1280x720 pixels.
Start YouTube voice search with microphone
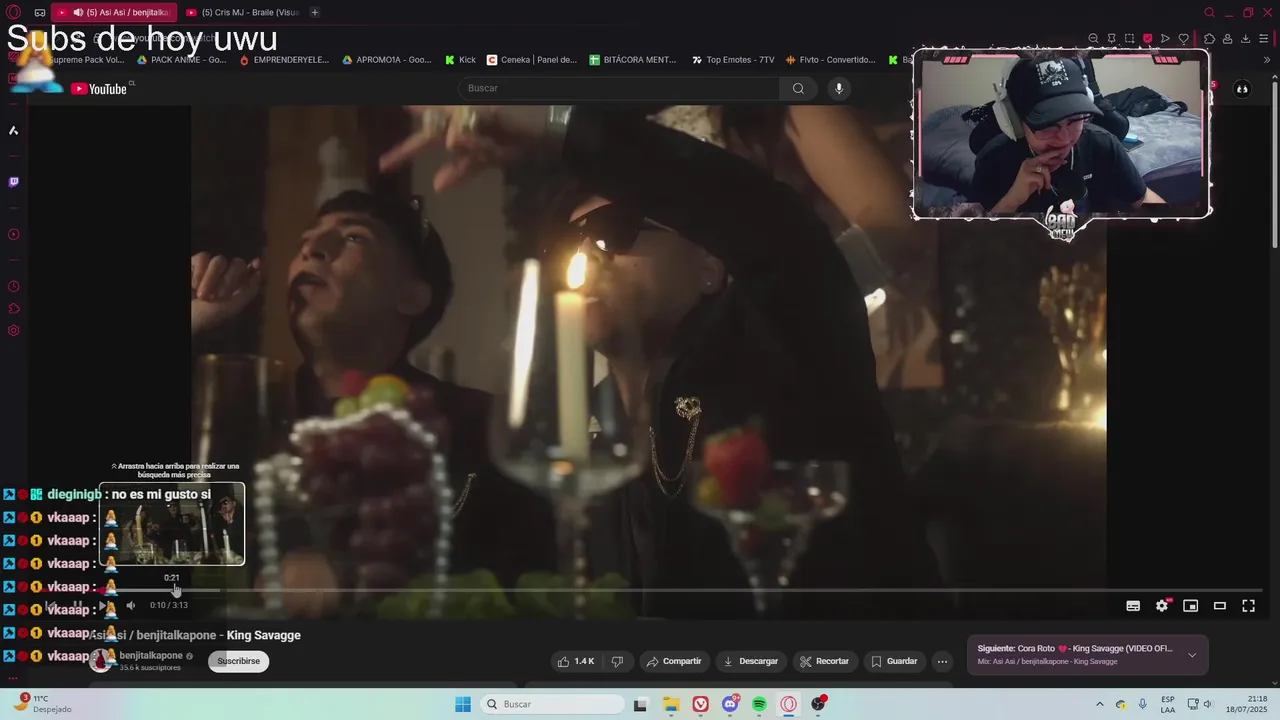coord(839,88)
